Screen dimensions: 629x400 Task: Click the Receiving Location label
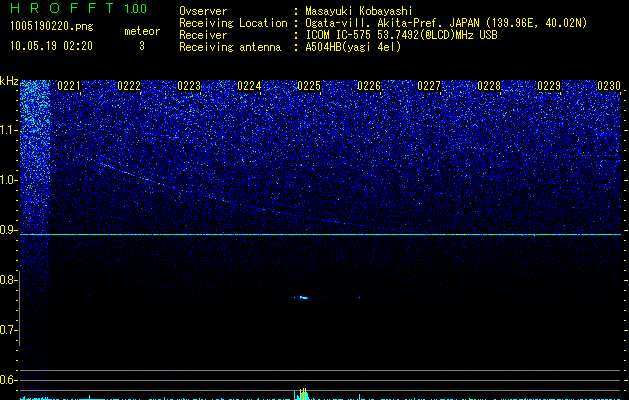pos(233,23)
